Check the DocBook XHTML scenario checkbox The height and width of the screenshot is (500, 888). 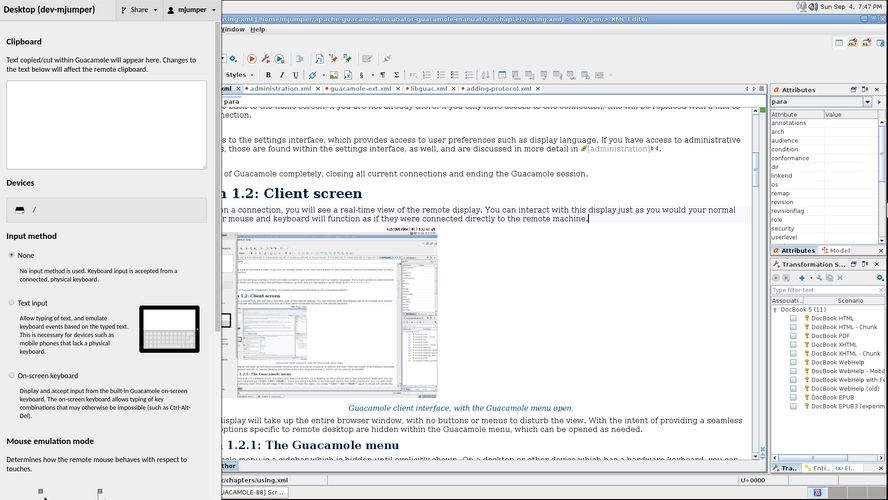coord(793,344)
